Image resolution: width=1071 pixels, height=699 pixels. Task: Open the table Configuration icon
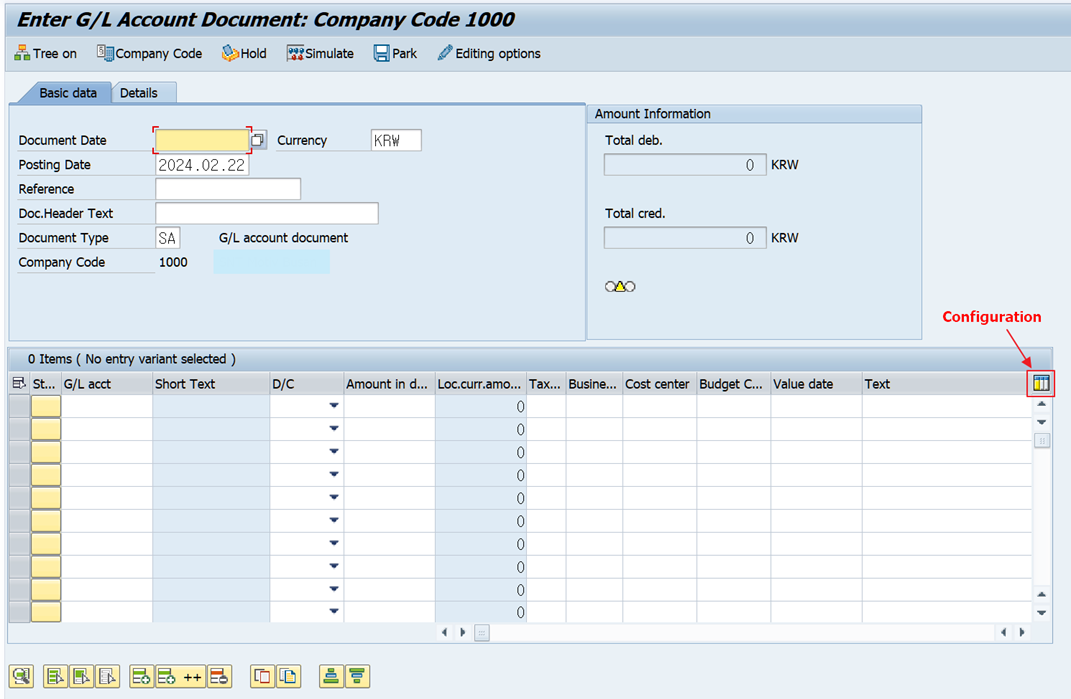point(1041,383)
